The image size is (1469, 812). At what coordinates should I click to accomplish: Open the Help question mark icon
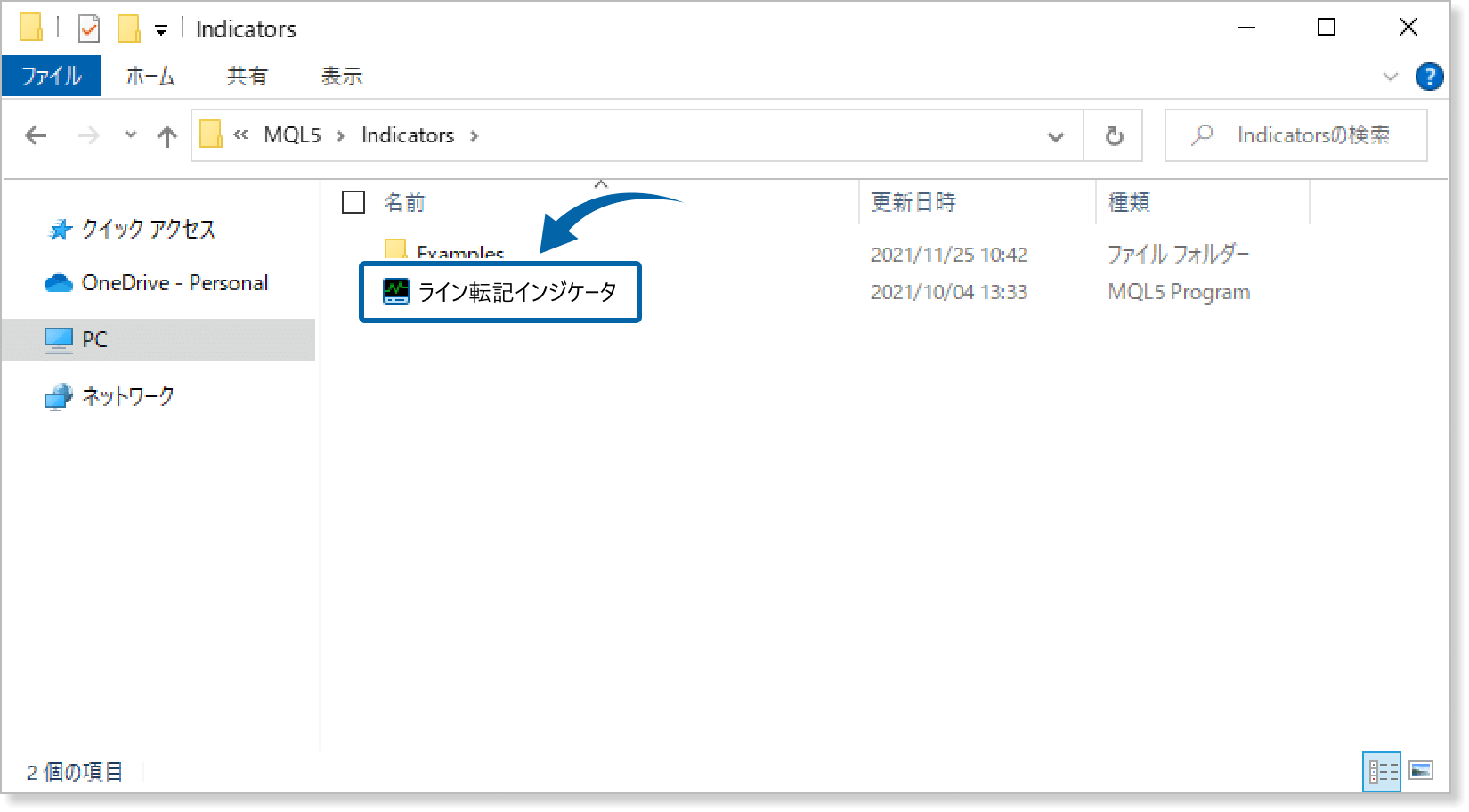pyautogui.click(x=1429, y=77)
